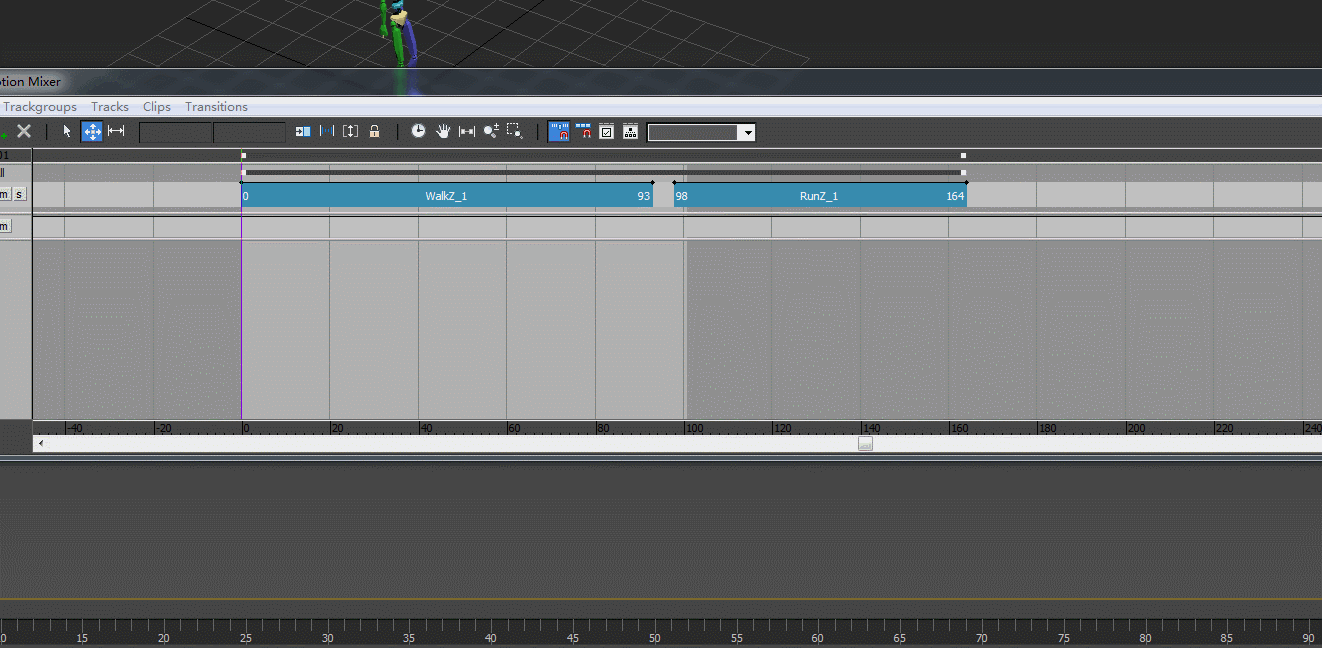Image resolution: width=1322 pixels, height=648 pixels.
Task: Select the Pan hand tool
Action: pyautogui.click(x=443, y=131)
